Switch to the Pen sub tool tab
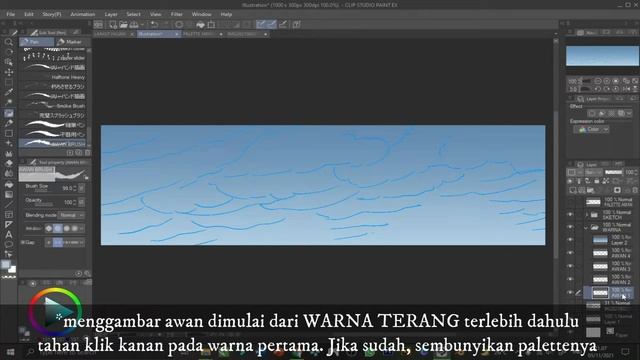 pyautogui.click(x=36, y=42)
